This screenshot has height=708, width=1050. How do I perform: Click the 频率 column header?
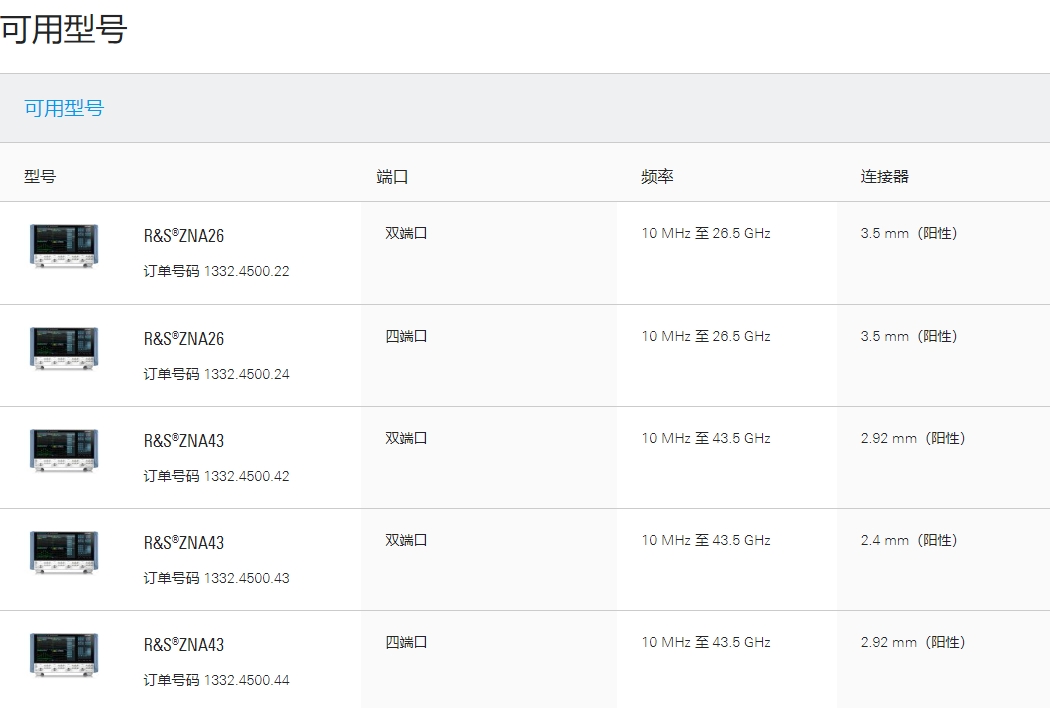(657, 177)
